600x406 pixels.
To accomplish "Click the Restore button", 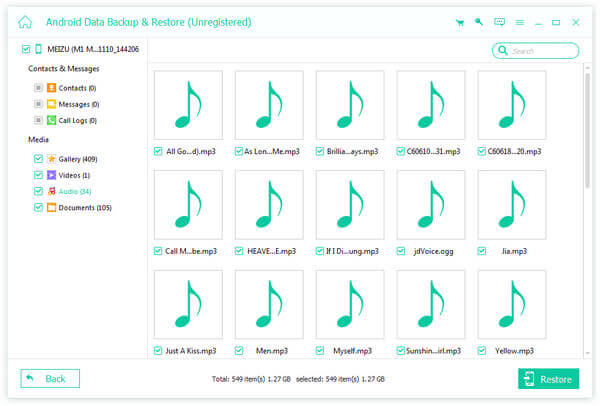I will tap(548, 379).
